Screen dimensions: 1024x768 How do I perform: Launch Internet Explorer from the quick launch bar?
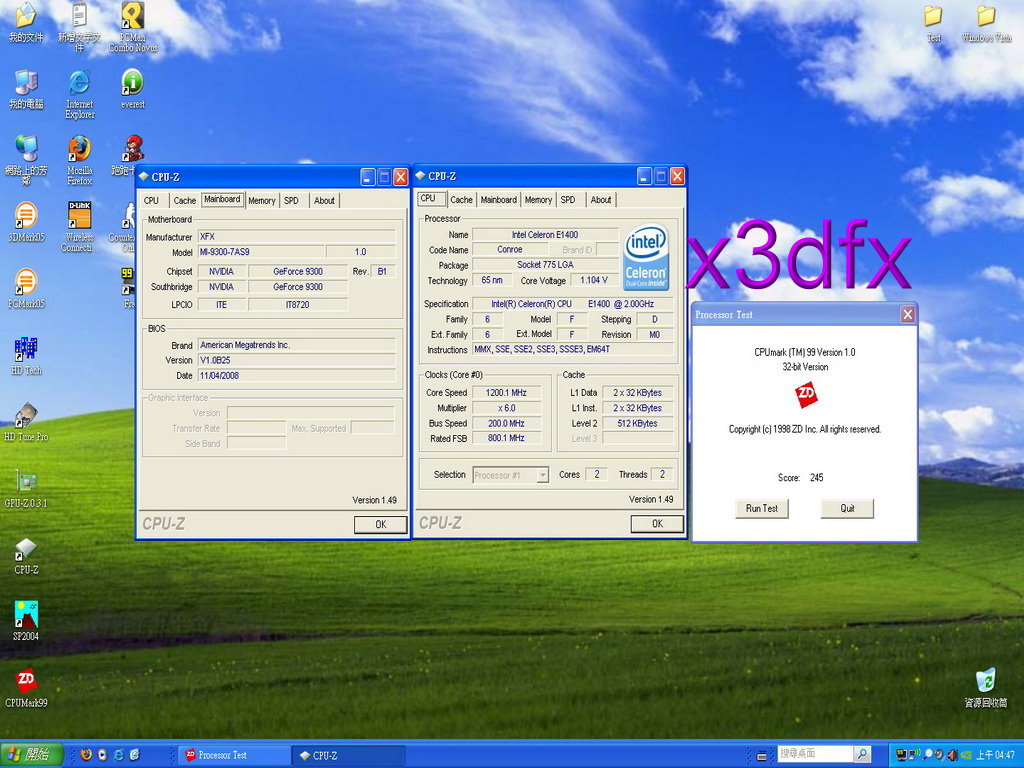point(119,755)
